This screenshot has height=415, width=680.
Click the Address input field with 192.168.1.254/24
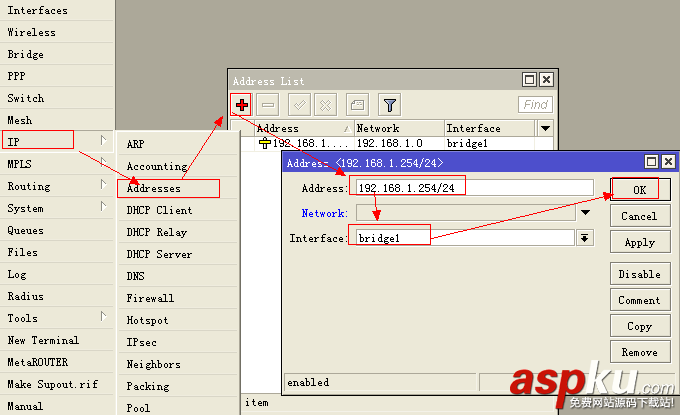[x=474, y=188]
